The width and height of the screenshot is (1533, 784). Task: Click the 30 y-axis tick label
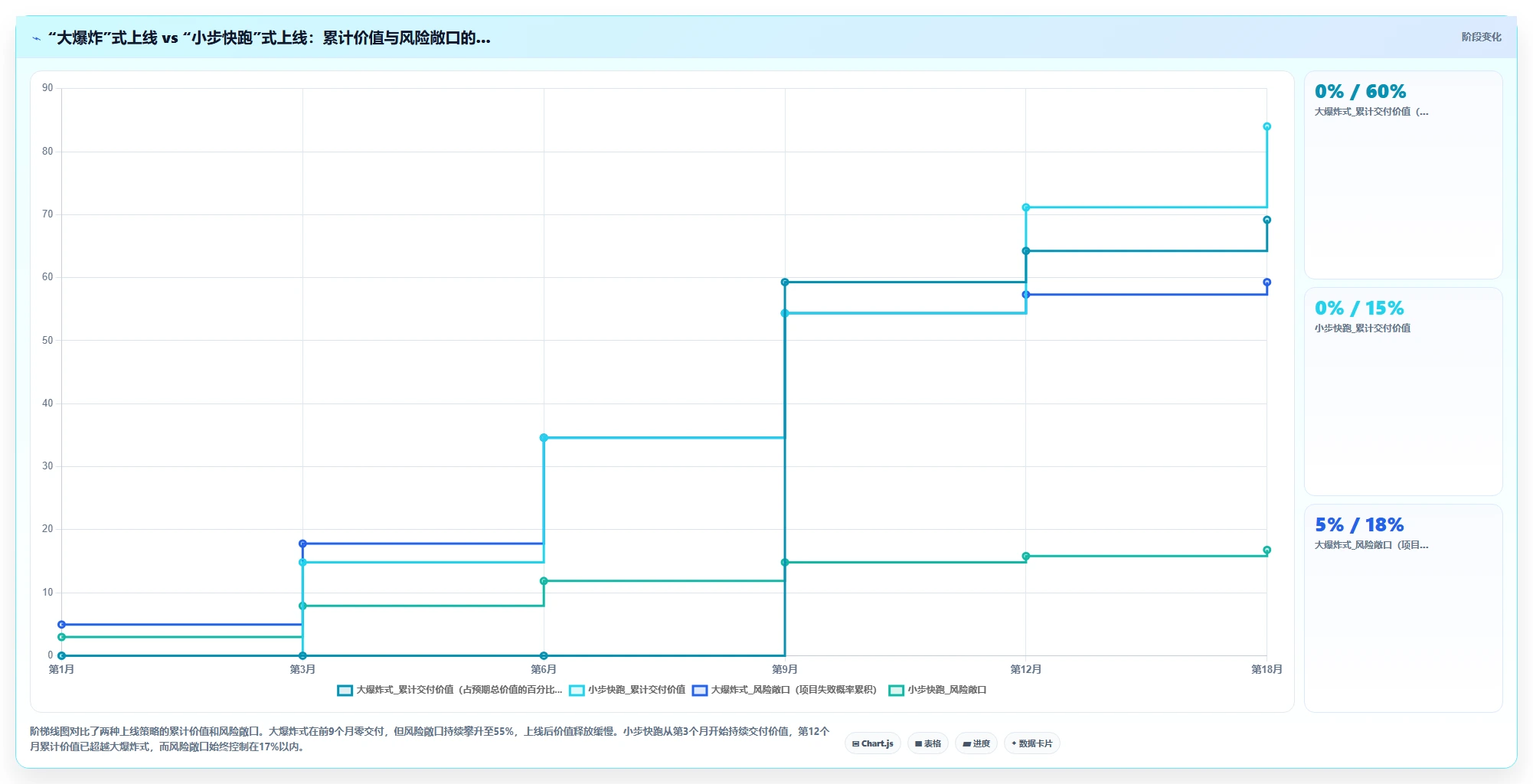[x=47, y=466]
